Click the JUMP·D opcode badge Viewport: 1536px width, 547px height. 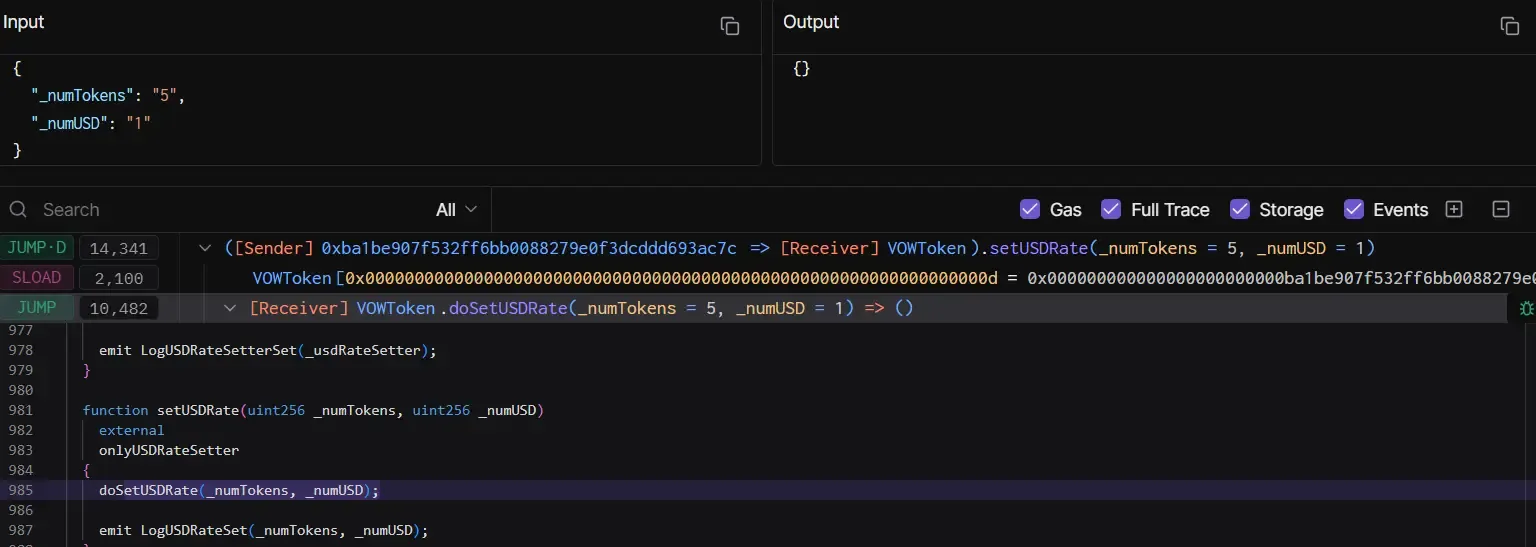pos(36,248)
